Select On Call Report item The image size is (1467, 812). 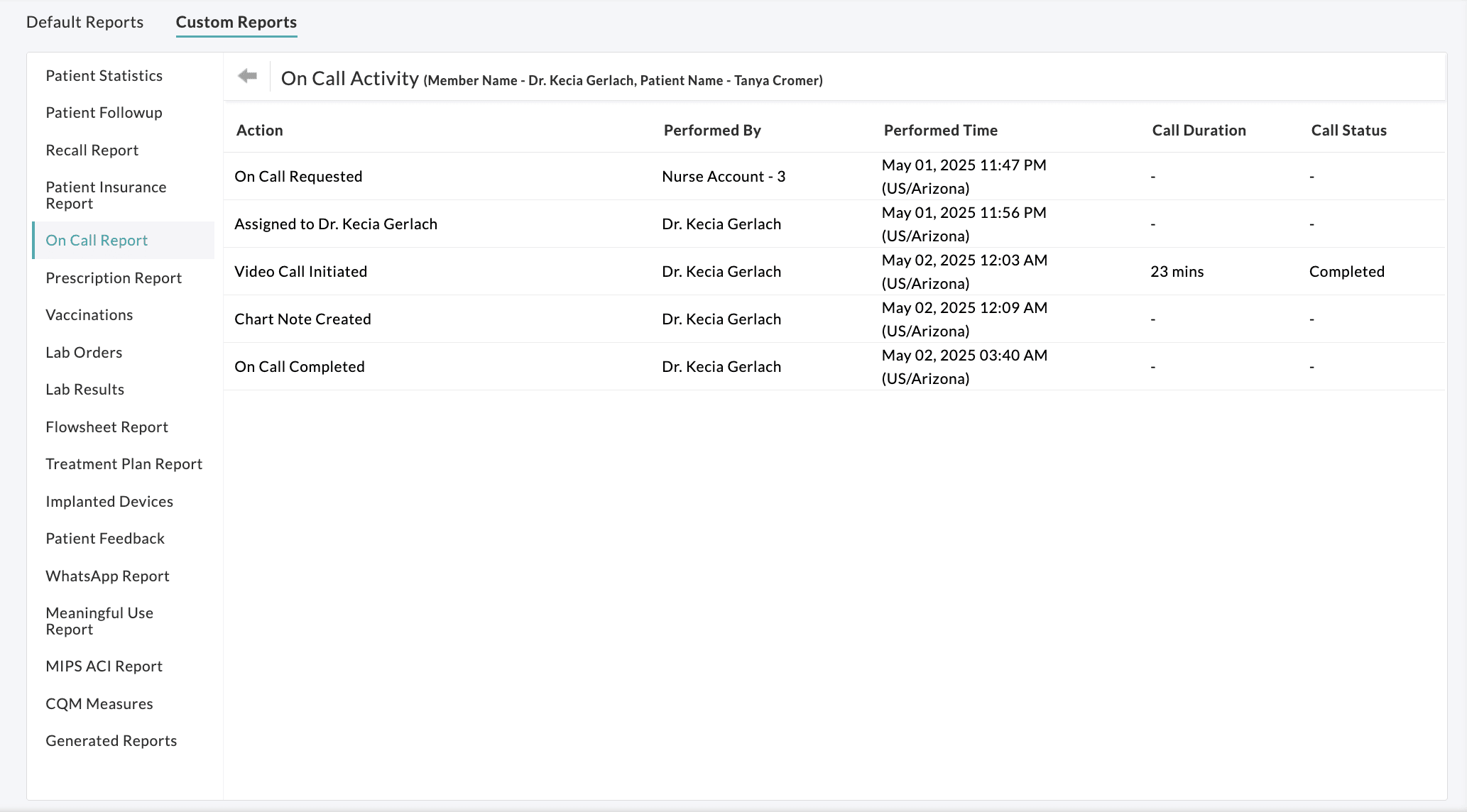tap(97, 241)
